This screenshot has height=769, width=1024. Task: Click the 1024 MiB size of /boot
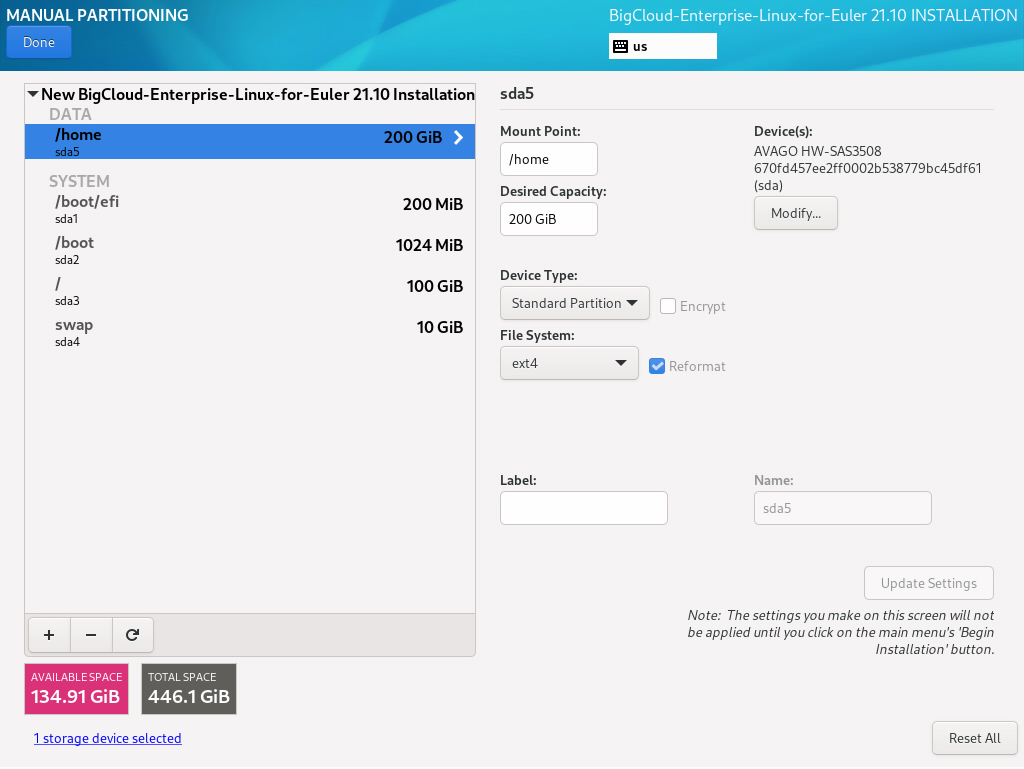tap(429, 245)
